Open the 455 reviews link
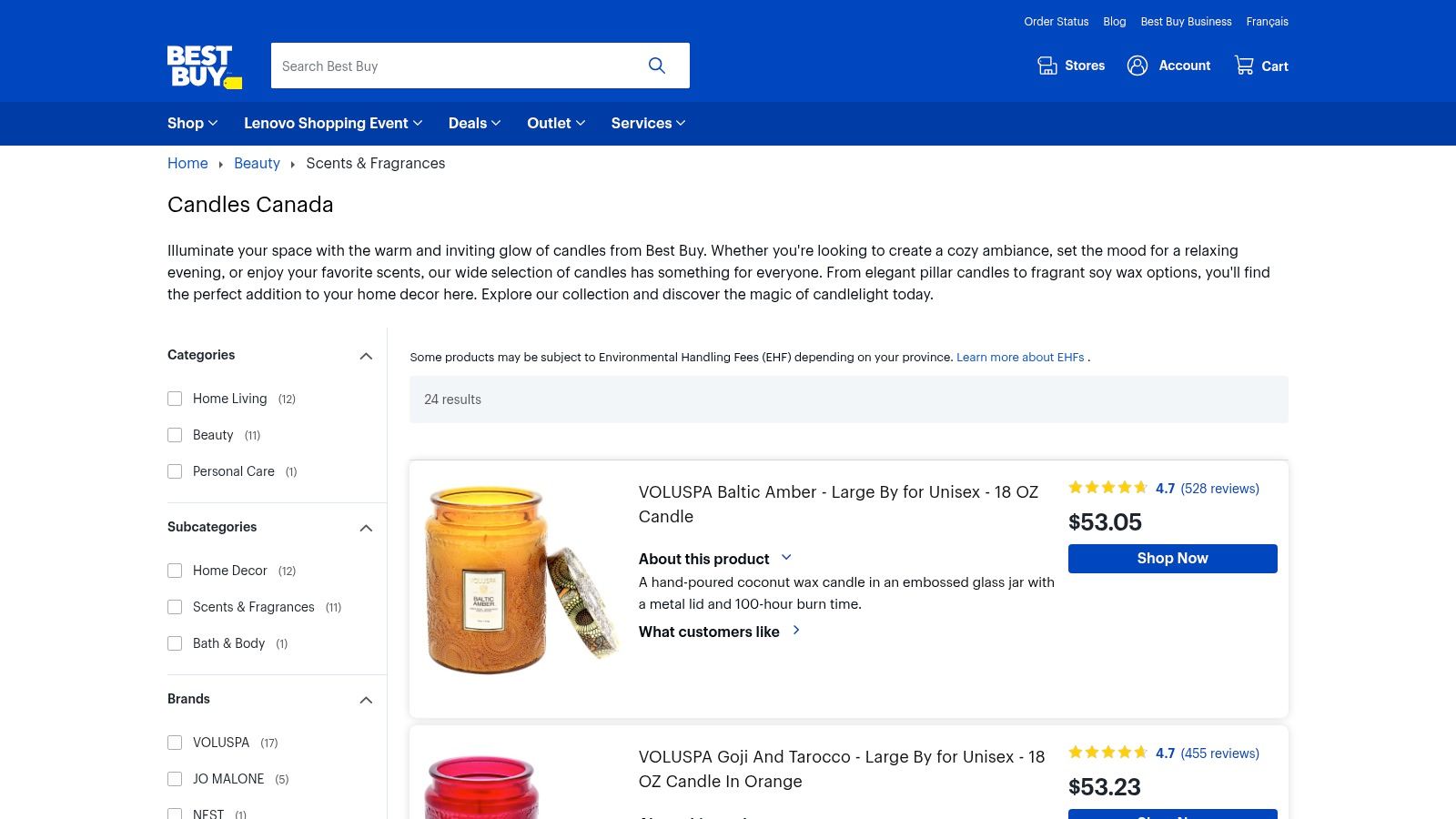The height and width of the screenshot is (819, 1456). point(1219,753)
